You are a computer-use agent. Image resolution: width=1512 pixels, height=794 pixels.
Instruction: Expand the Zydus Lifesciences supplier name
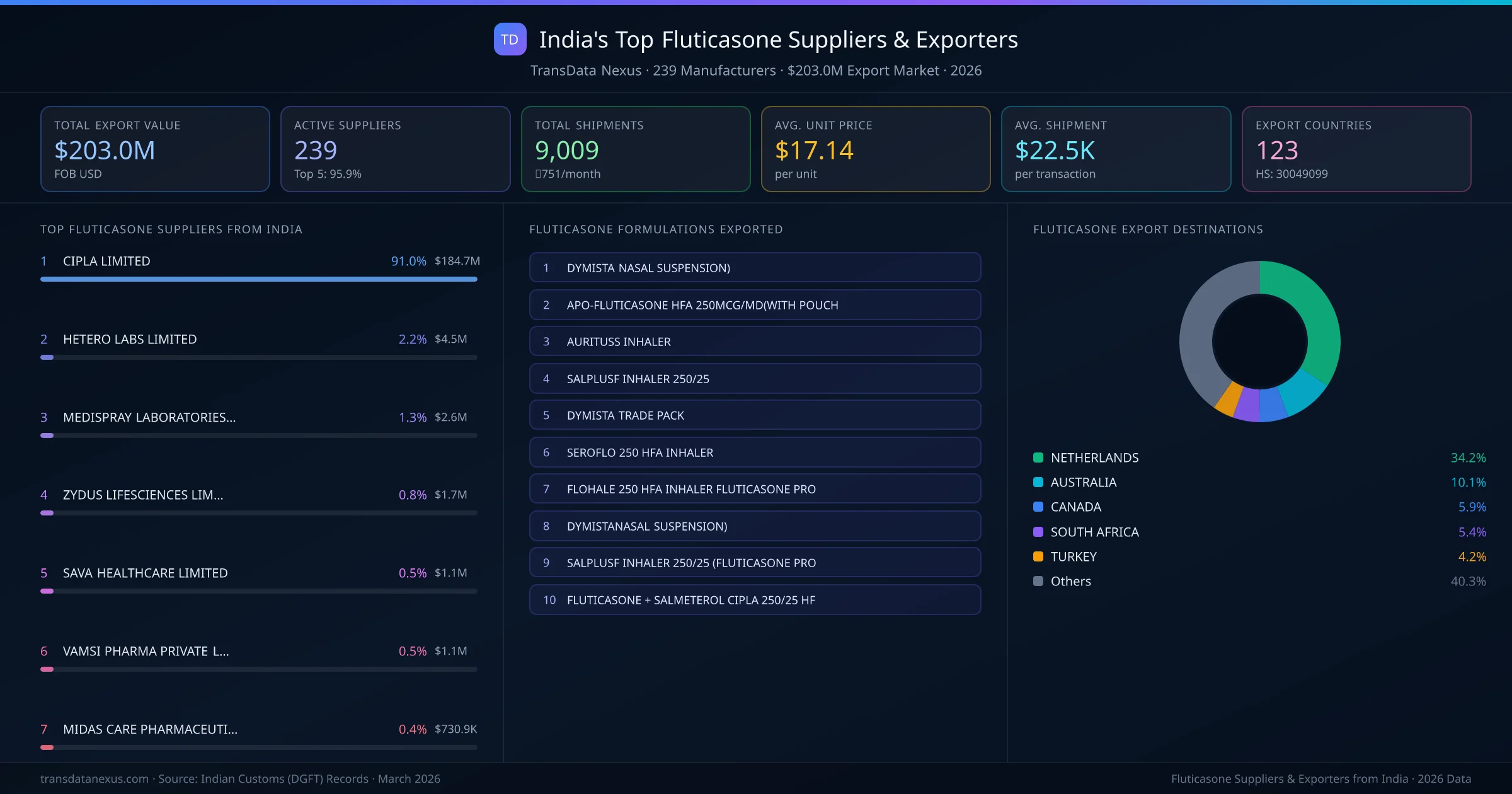[x=143, y=495]
